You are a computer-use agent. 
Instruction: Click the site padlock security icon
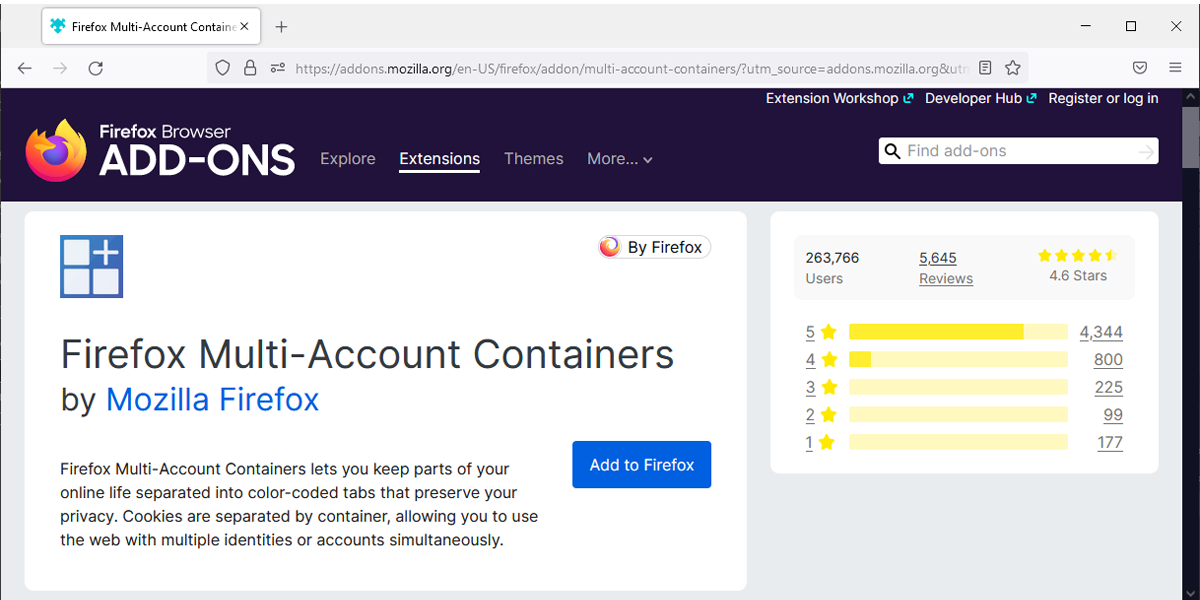tap(250, 68)
